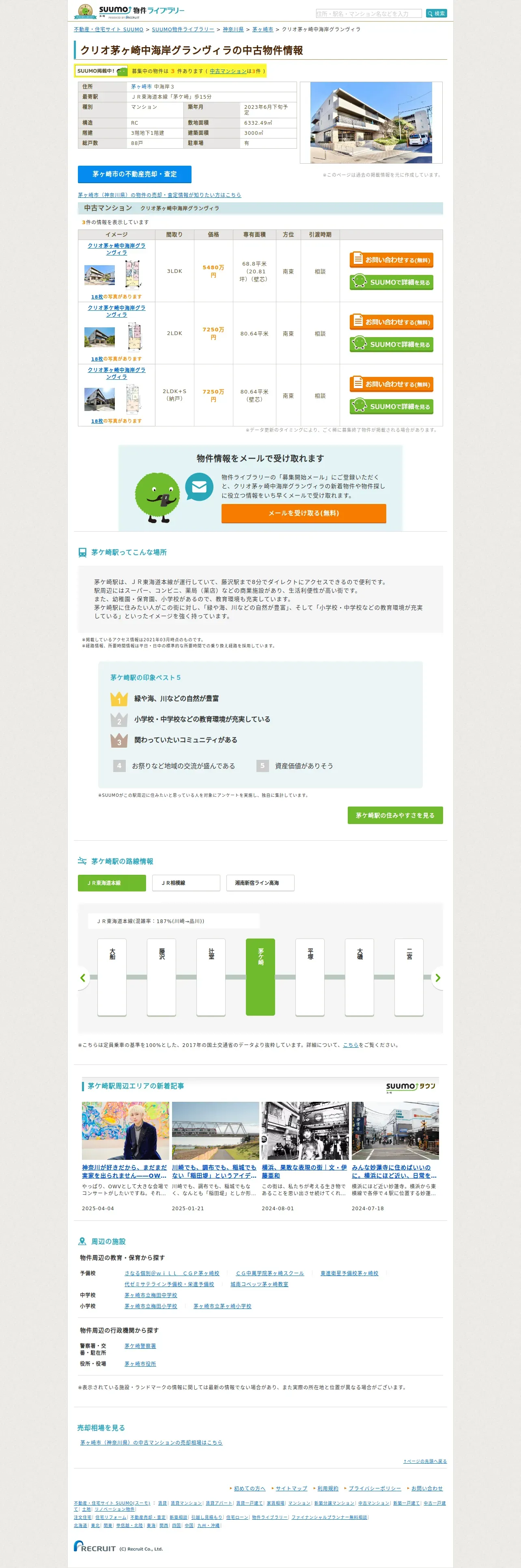The image size is (521, 1568).
Task: Open the こちら link about congestion rate data
Action: point(351,1045)
